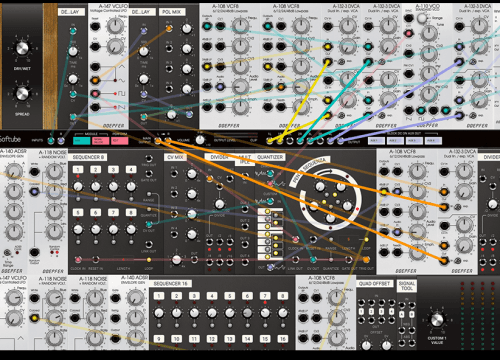Click the Pen Sequencer LENGTH display
Viewport: 500px width, 360px height.
[348, 239]
